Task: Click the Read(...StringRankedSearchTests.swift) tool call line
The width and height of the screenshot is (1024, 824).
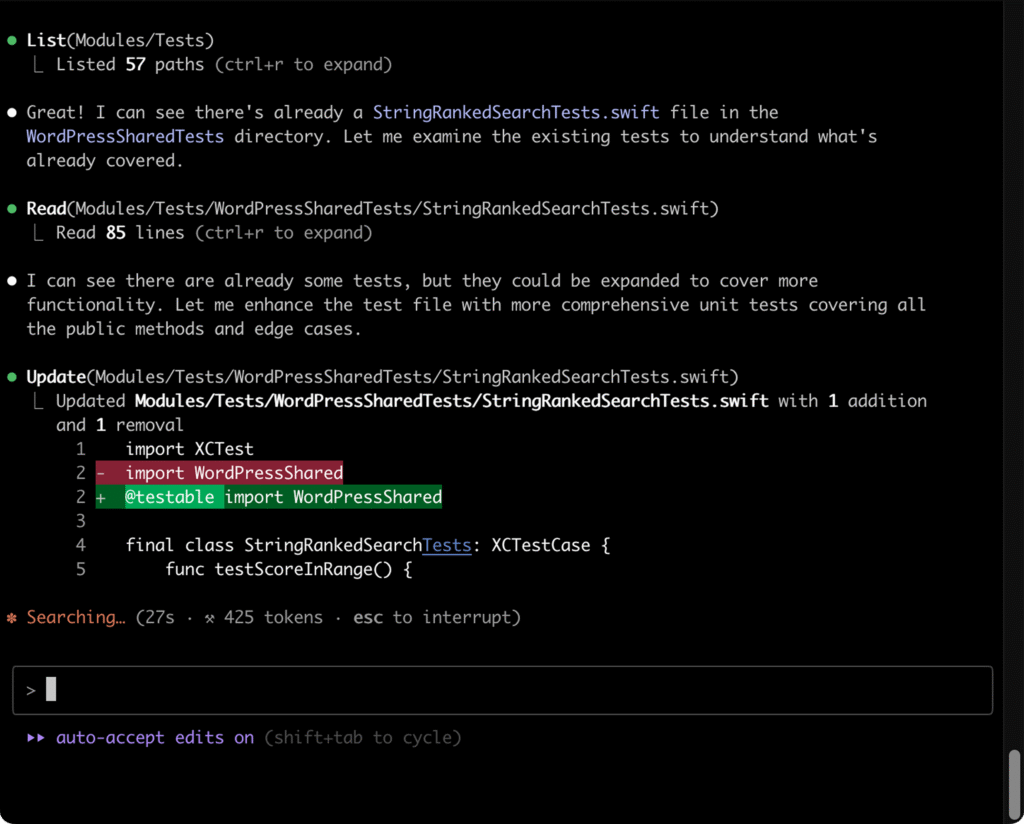Action: tap(372, 209)
